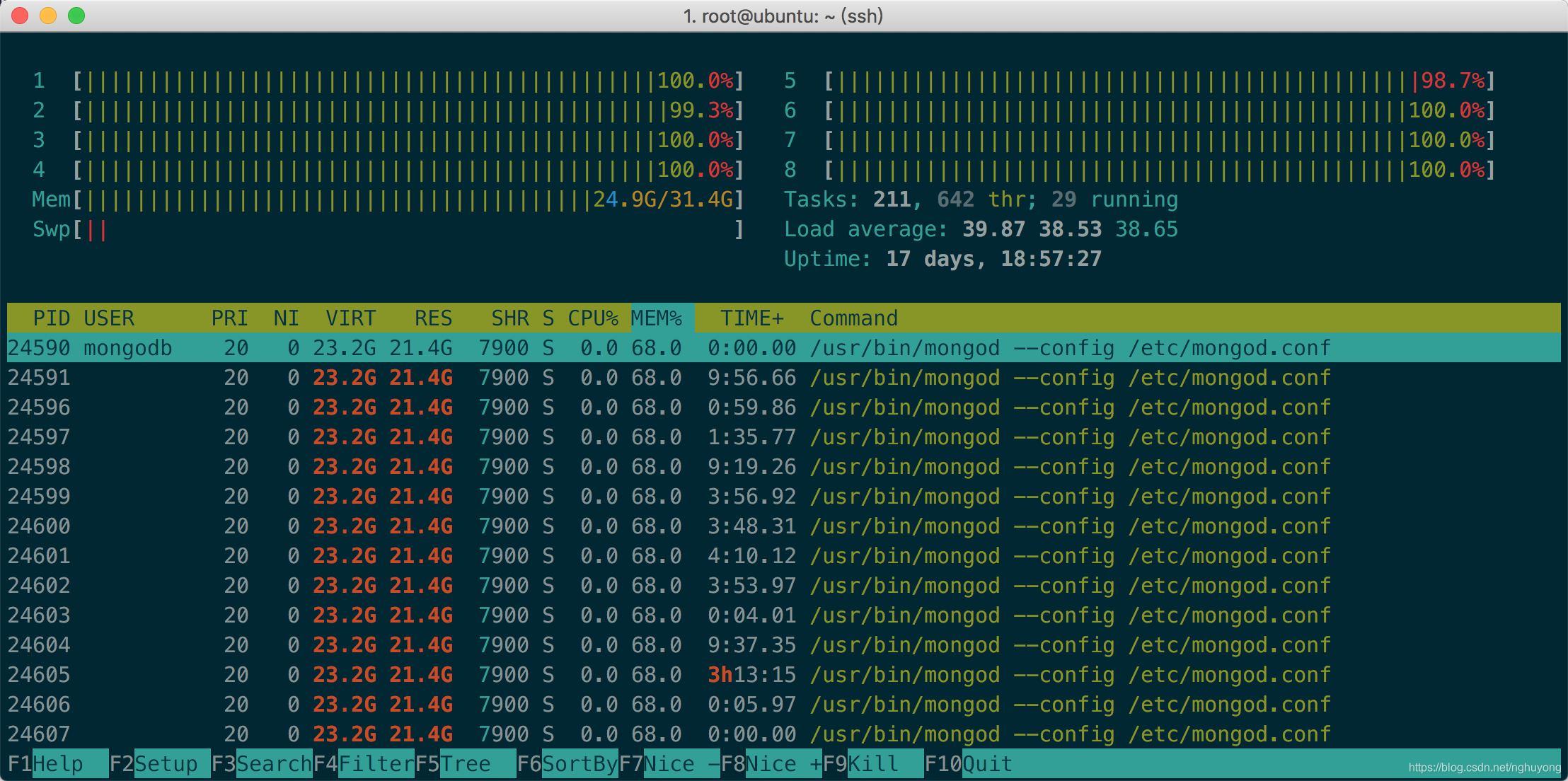
Task: Click the Uptime 17 days line
Action: pyautogui.click(x=942, y=259)
